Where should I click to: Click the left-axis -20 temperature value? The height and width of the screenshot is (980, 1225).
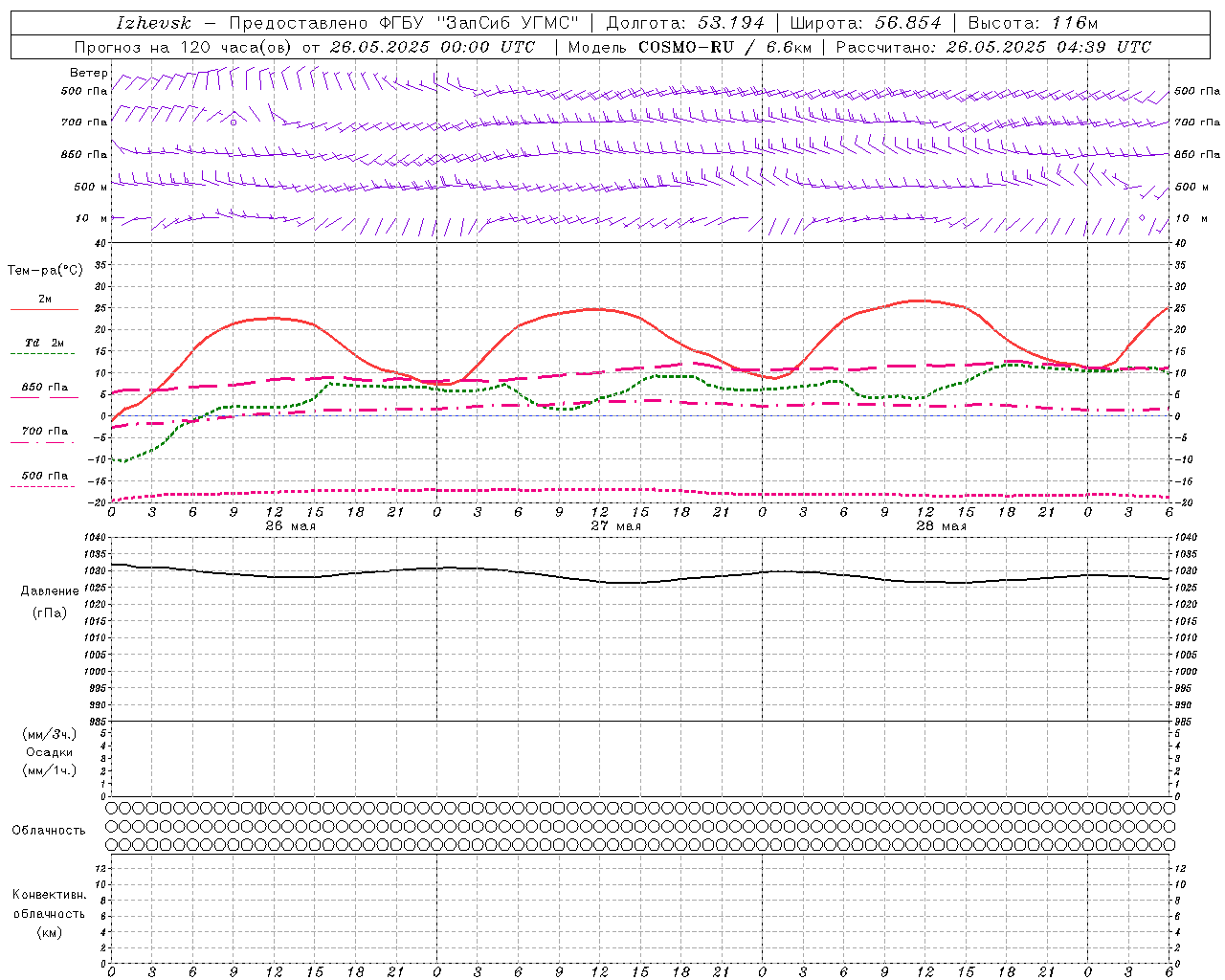pyautogui.click(x=99, y=502)
